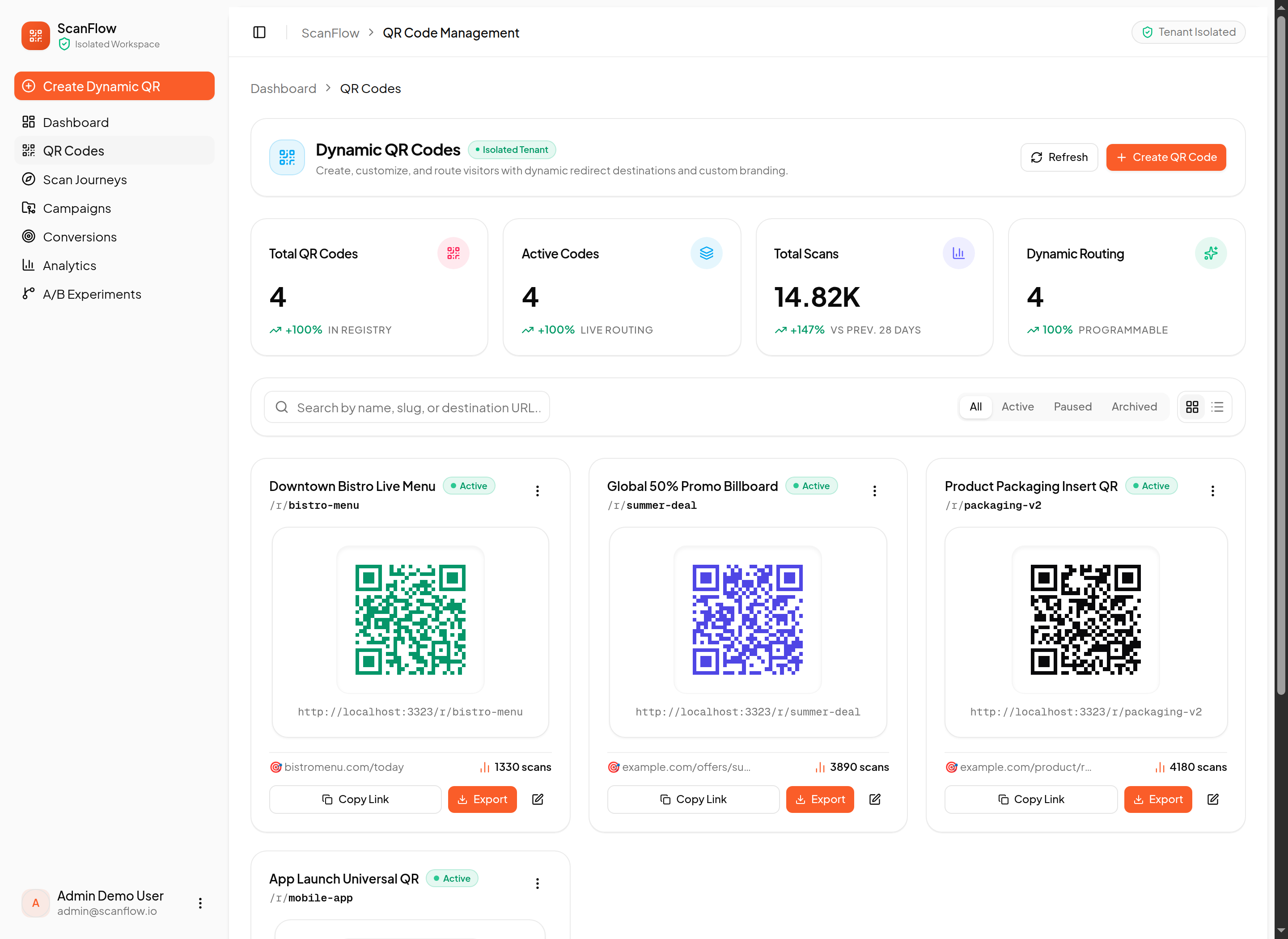This screenshot has height=939, width=1288.
Task: Click example.com/offers destination link
Action: click(686, 767)
